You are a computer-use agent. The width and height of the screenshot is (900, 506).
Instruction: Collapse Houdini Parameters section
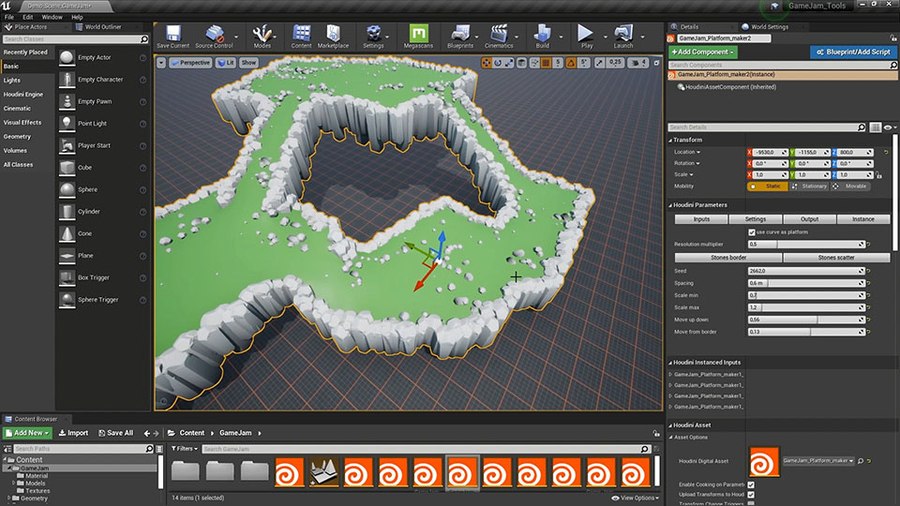(670, 205)
